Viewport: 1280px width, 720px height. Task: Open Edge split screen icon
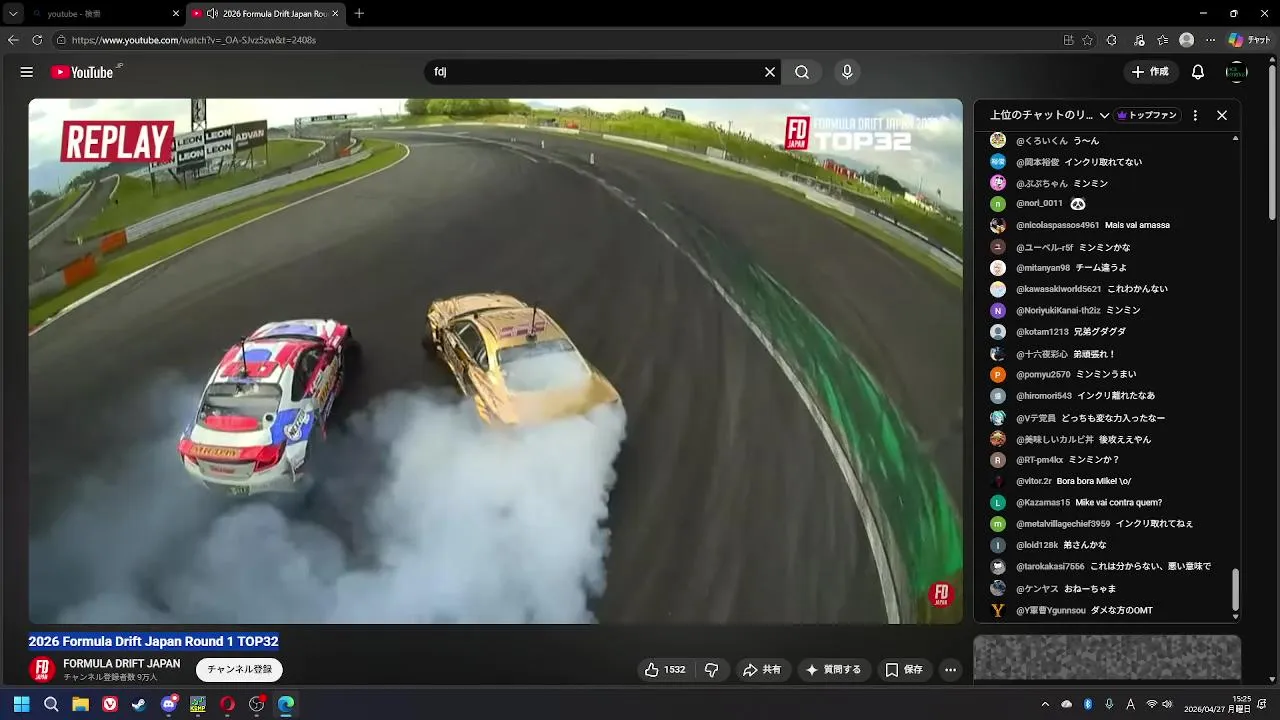[1068, 40]
